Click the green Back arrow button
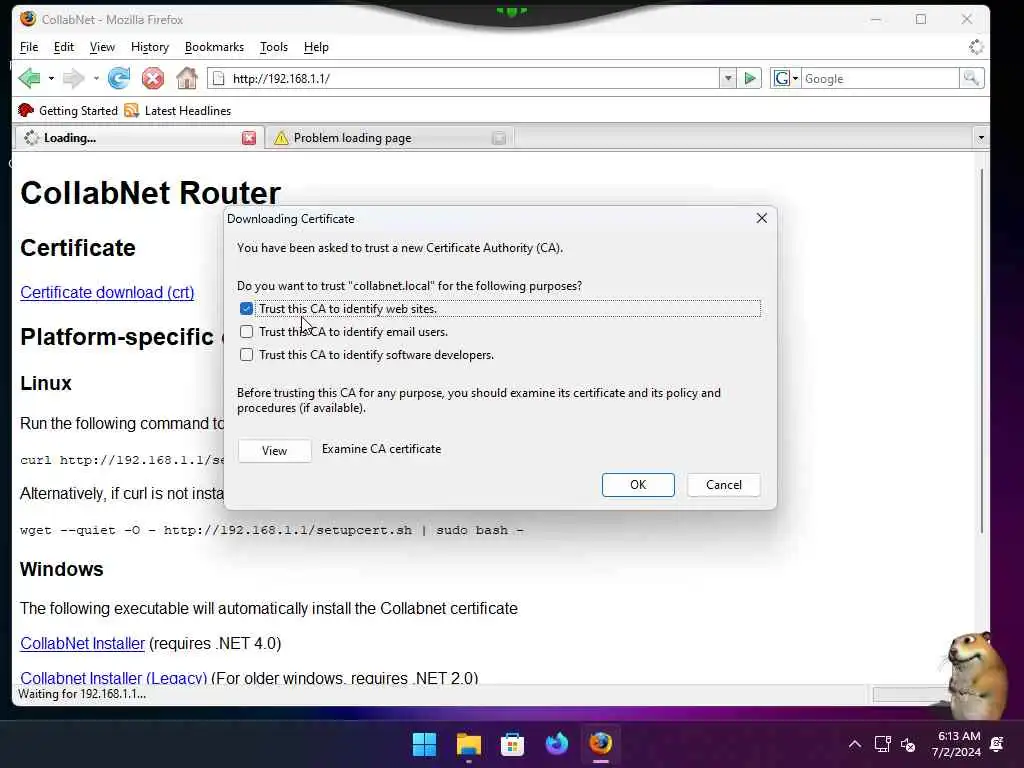This screenshot has height=768, width=1024. (x=29, y=78)
